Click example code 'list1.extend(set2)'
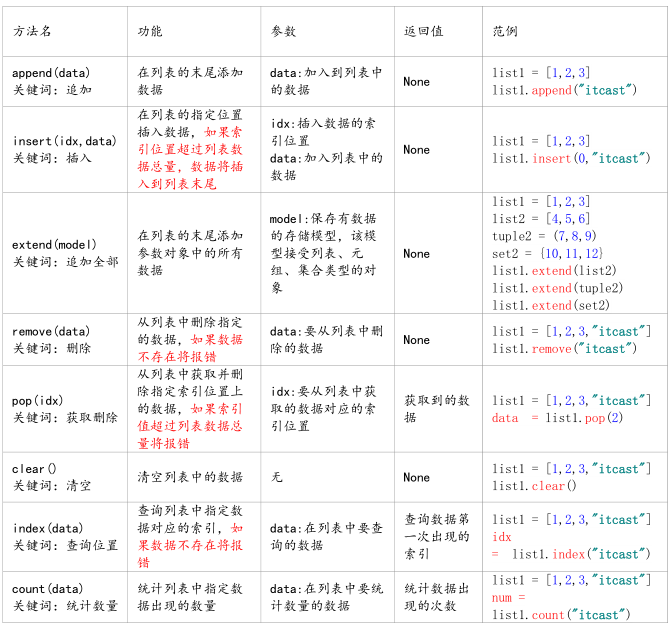Viewport: 670px width, 627px height. 551,305
